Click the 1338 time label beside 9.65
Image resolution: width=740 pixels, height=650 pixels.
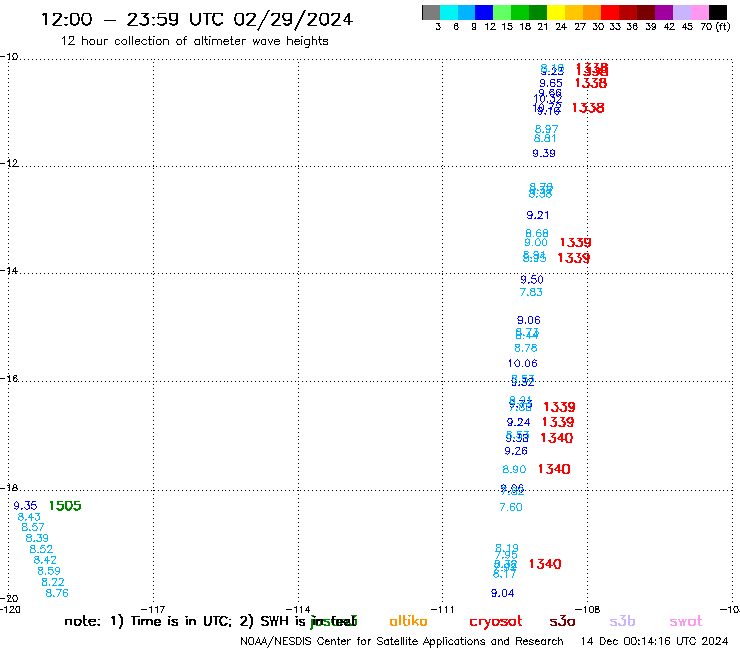click(x=591, y=83)
